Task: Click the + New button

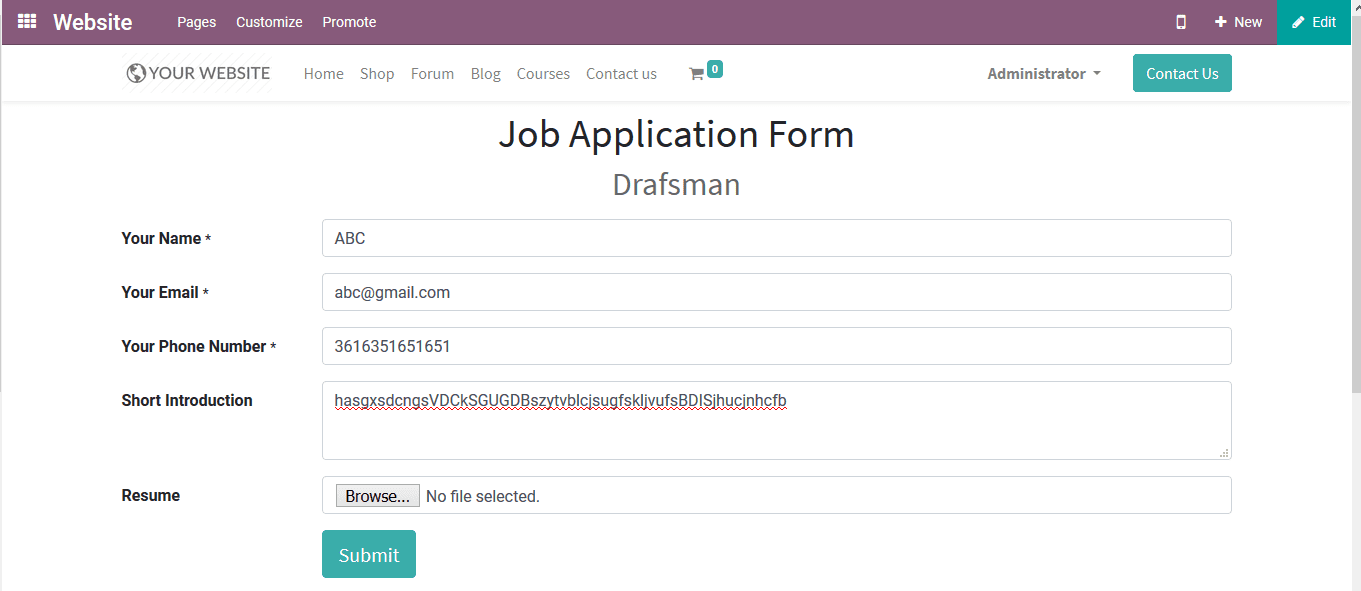Action: tap(1238, 21)
